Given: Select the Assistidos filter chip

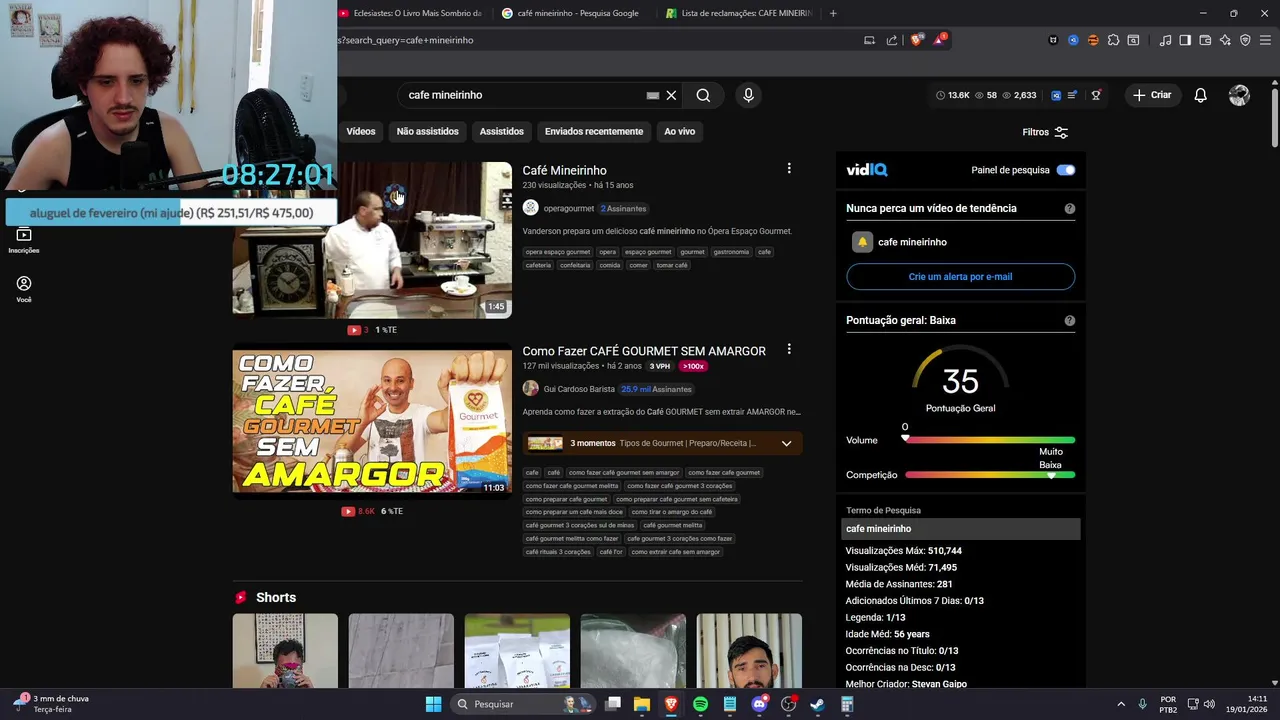Looking at the screenshot, I should pos(501,131).
